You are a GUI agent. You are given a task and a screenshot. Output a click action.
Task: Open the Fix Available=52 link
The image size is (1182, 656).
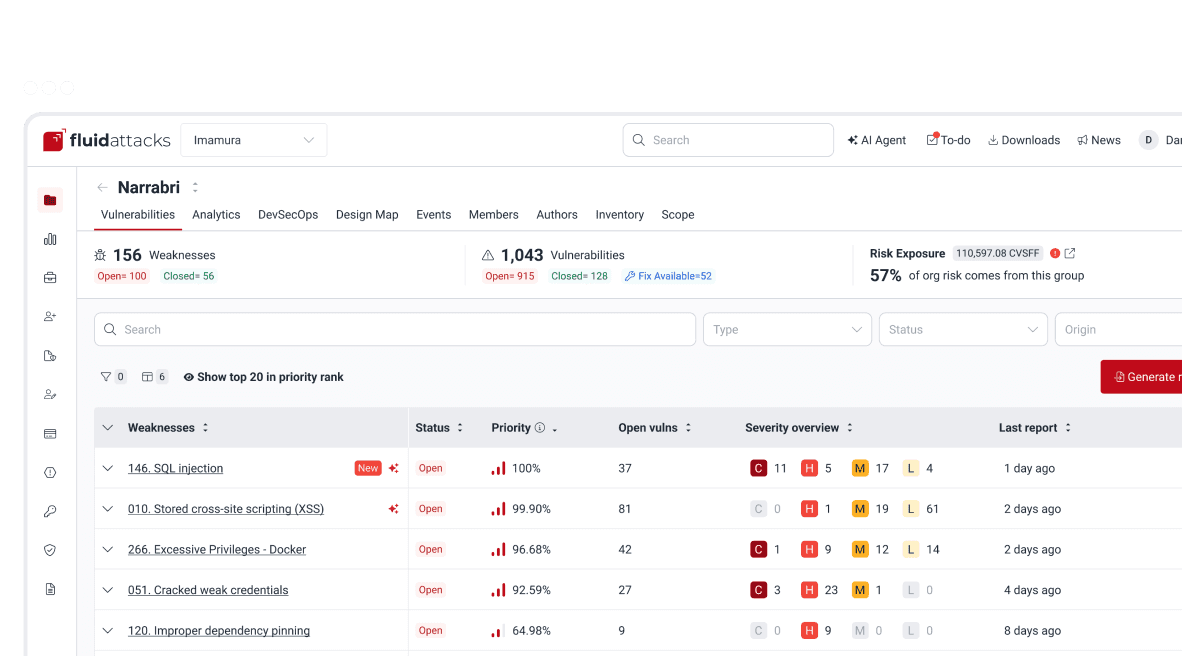click(668, 276)
